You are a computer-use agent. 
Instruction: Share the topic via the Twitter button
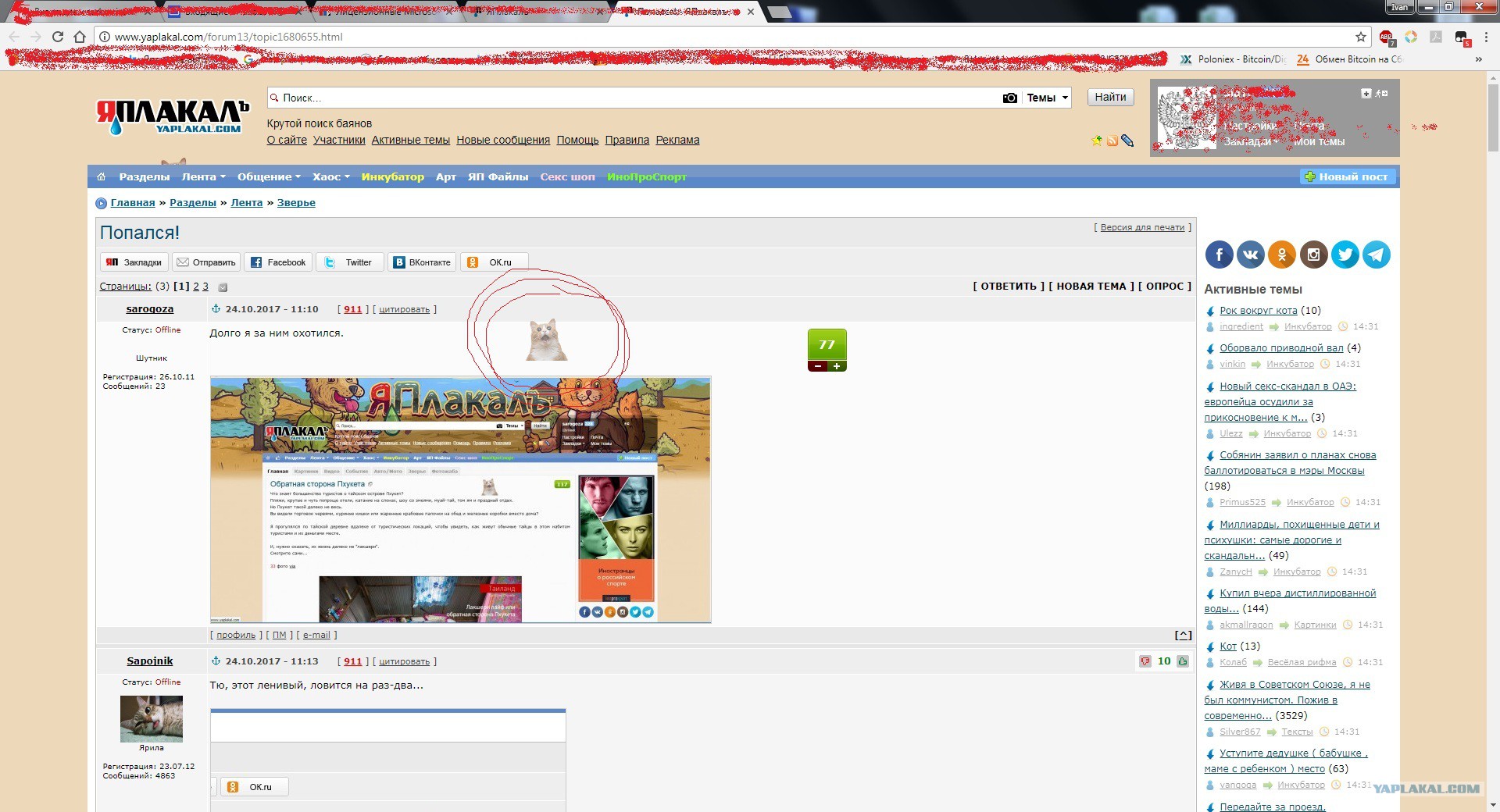pos(350,262)
